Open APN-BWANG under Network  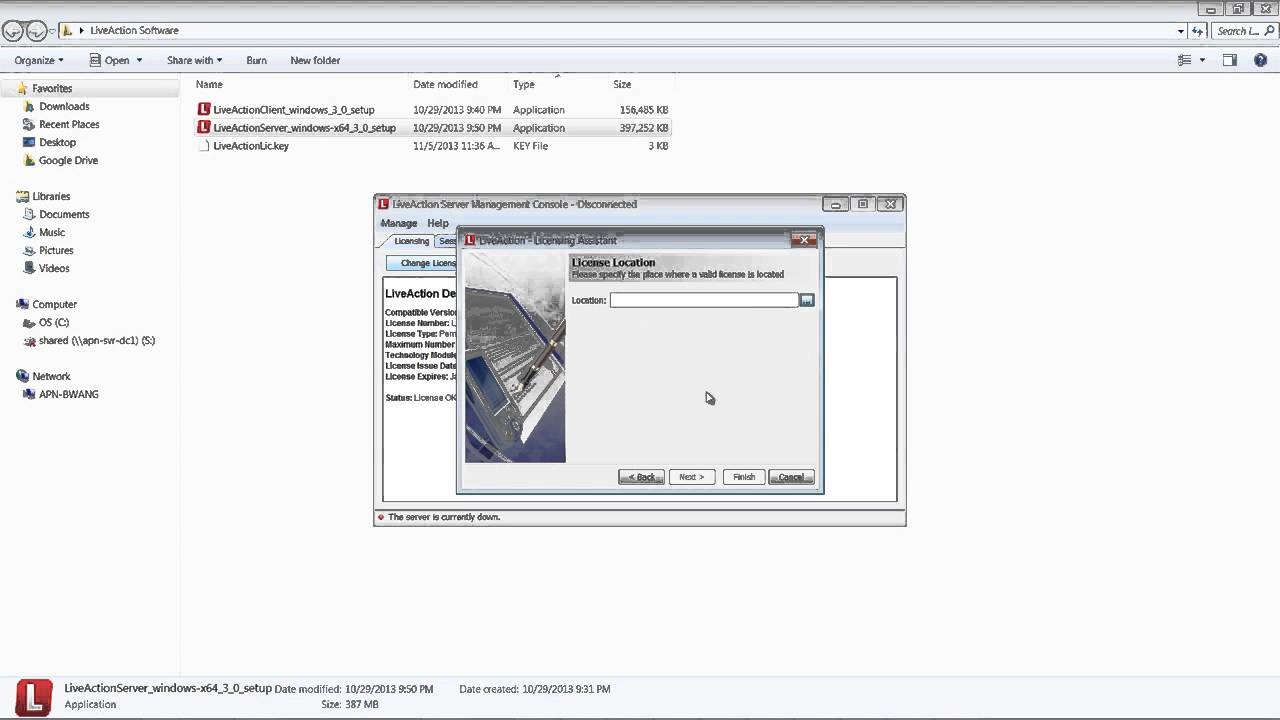click(69, 394)
